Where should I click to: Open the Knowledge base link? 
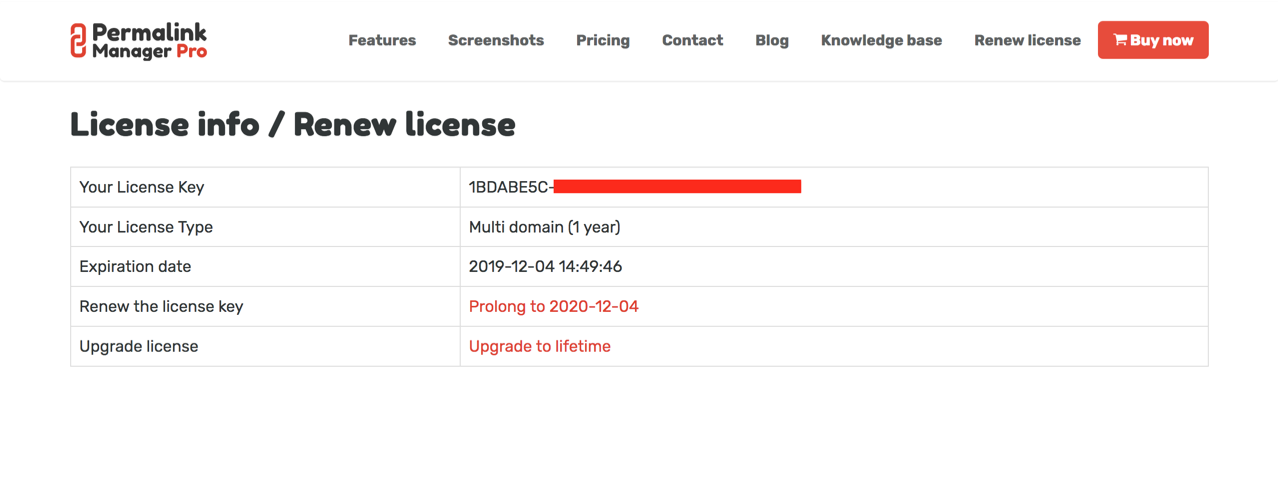click(881, 41)
